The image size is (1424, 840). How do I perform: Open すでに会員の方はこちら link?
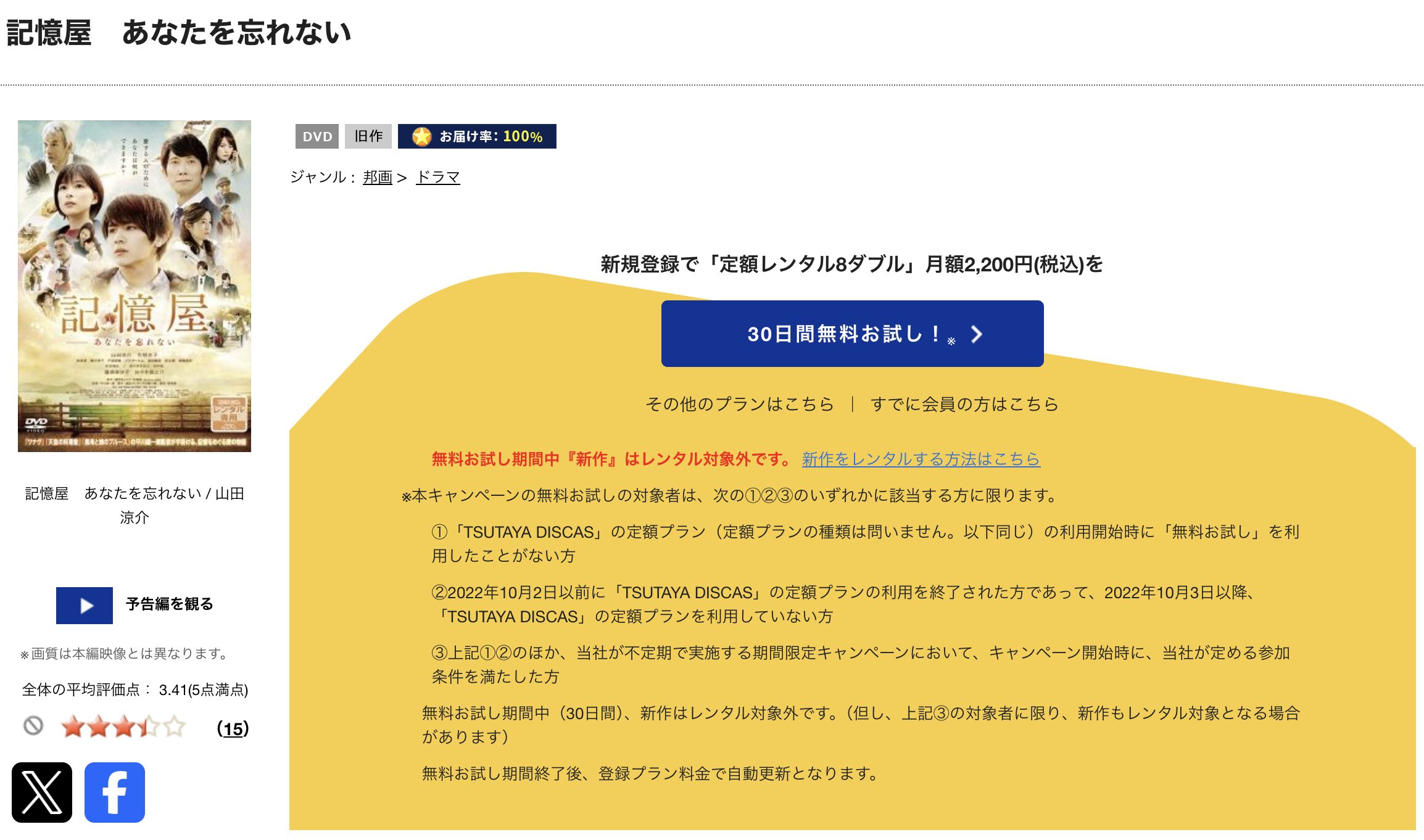(964, 404)
